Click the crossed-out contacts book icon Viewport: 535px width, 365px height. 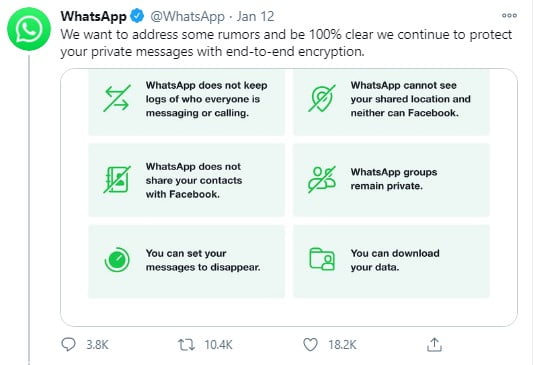pos(117,179)
